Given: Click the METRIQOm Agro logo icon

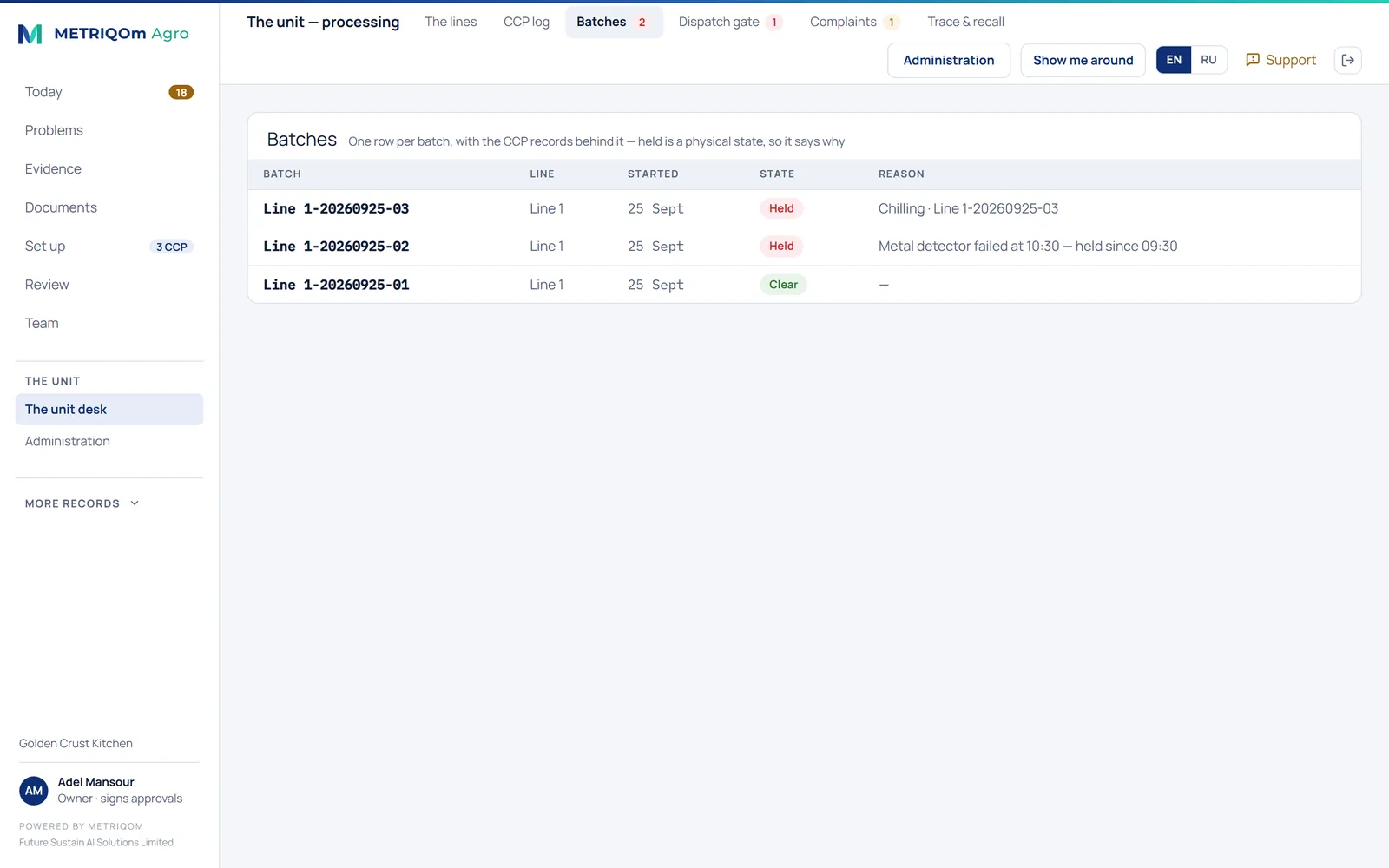Looking at the screenshot, I should coord(30,34).
